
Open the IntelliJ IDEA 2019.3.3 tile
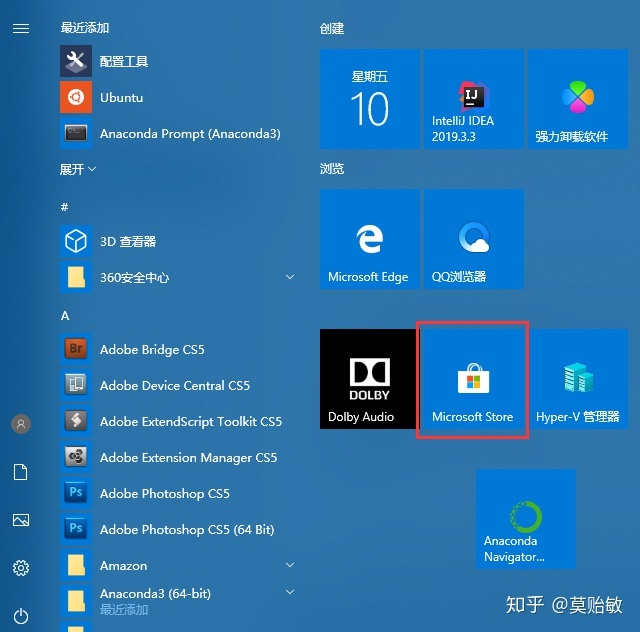pos(474,99)
